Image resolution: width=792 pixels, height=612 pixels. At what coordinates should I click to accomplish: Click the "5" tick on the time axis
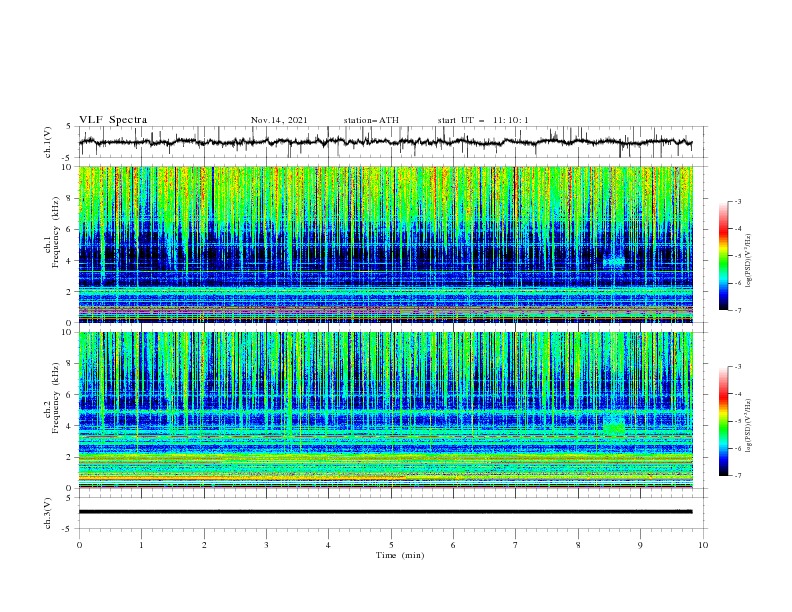coord(391,545)
